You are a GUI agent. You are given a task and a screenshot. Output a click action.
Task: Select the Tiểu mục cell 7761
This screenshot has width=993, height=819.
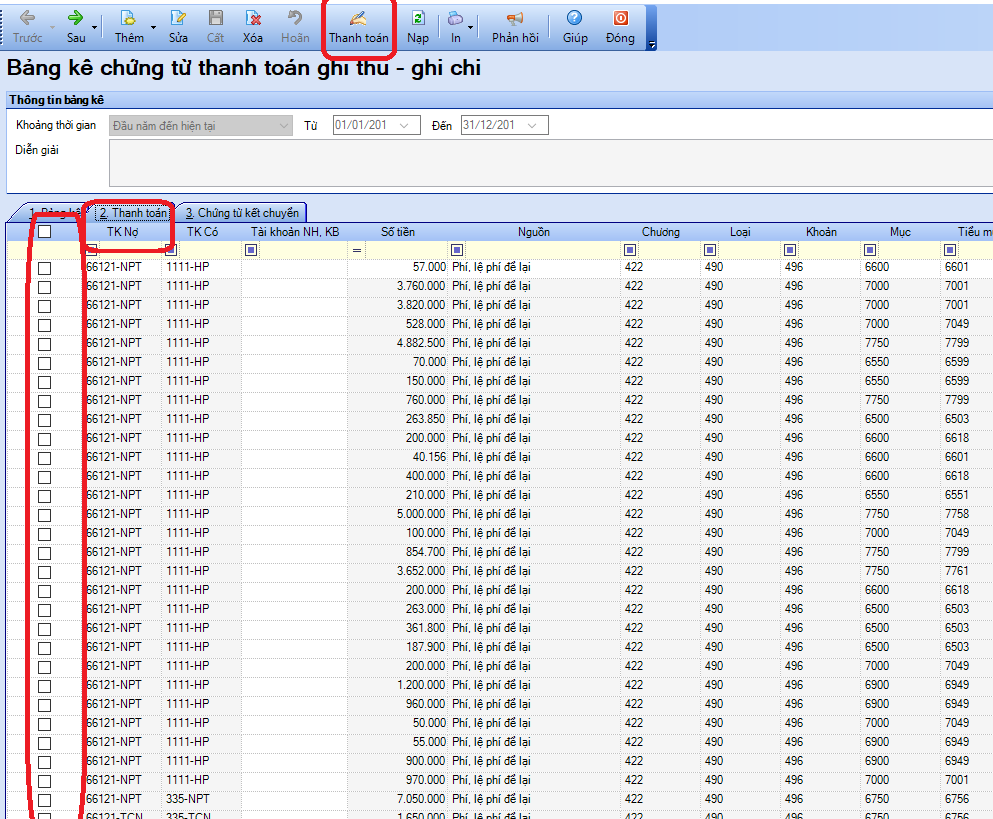click(966, 571)
